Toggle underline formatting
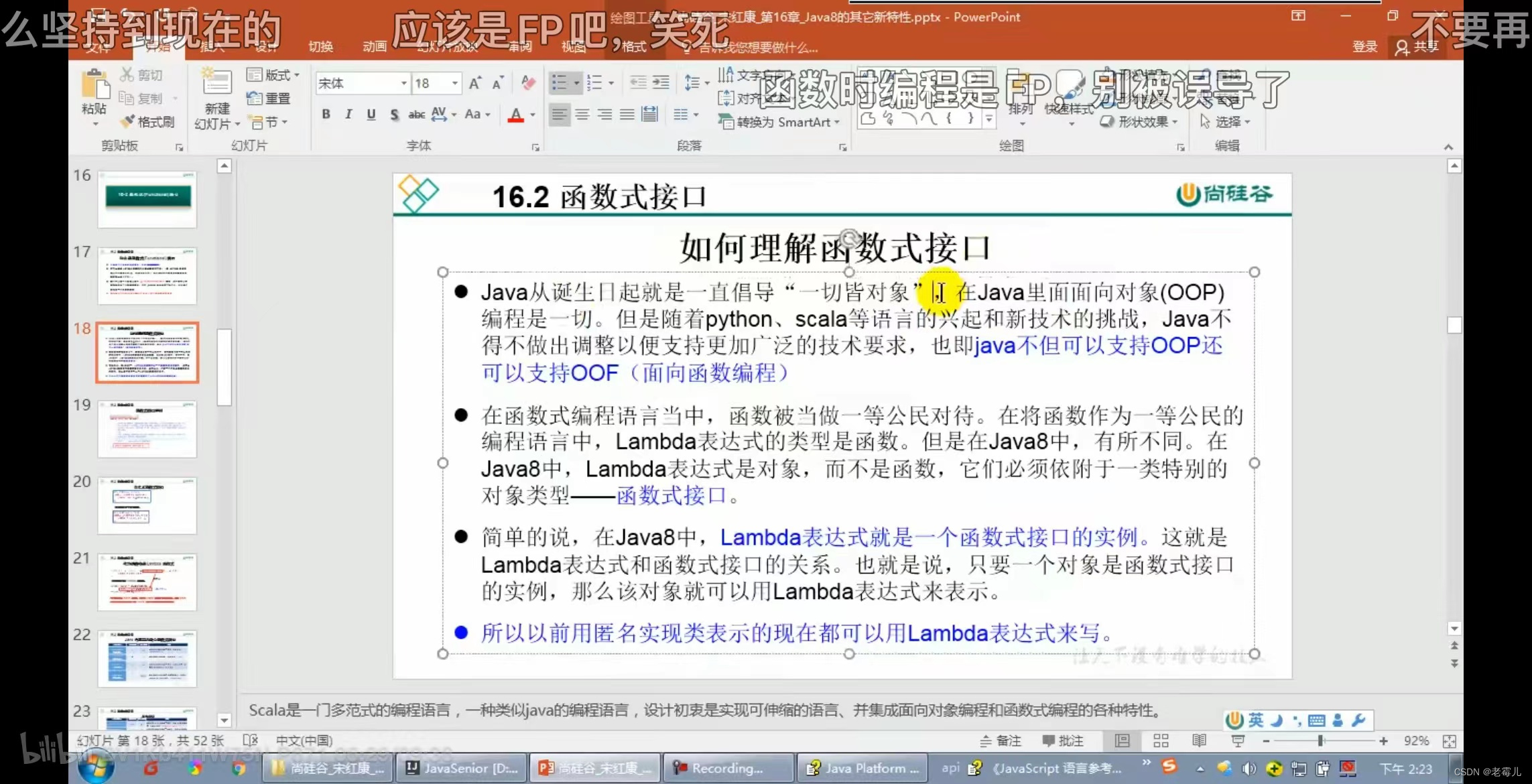The width and height of the screenshot is (1532, 784). click(371, 115)
